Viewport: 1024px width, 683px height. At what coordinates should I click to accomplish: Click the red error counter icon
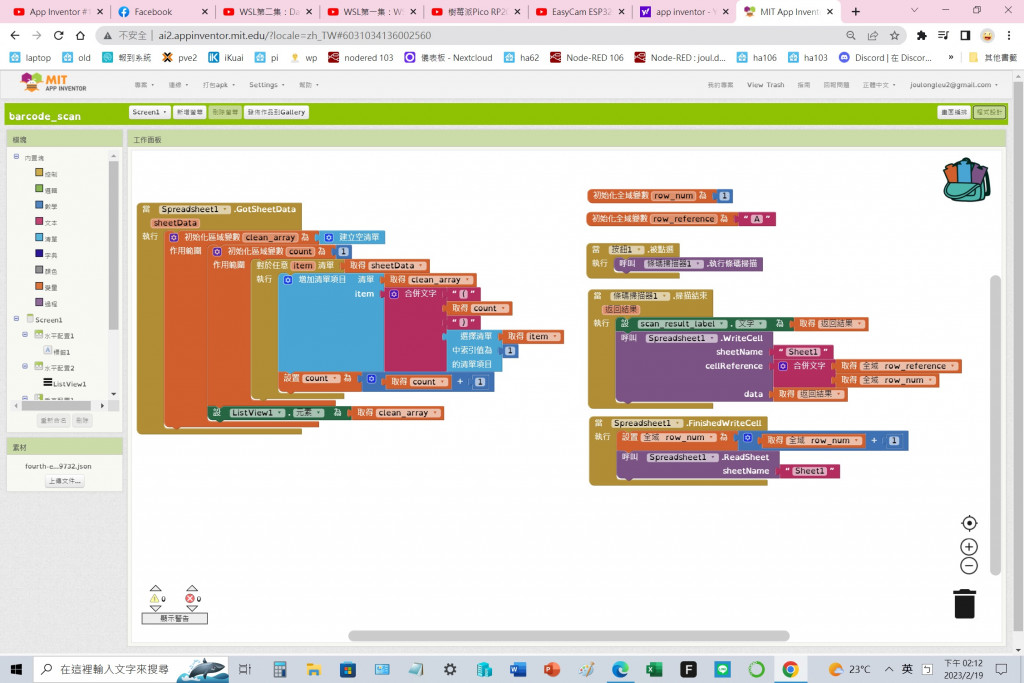pos(190,598)
